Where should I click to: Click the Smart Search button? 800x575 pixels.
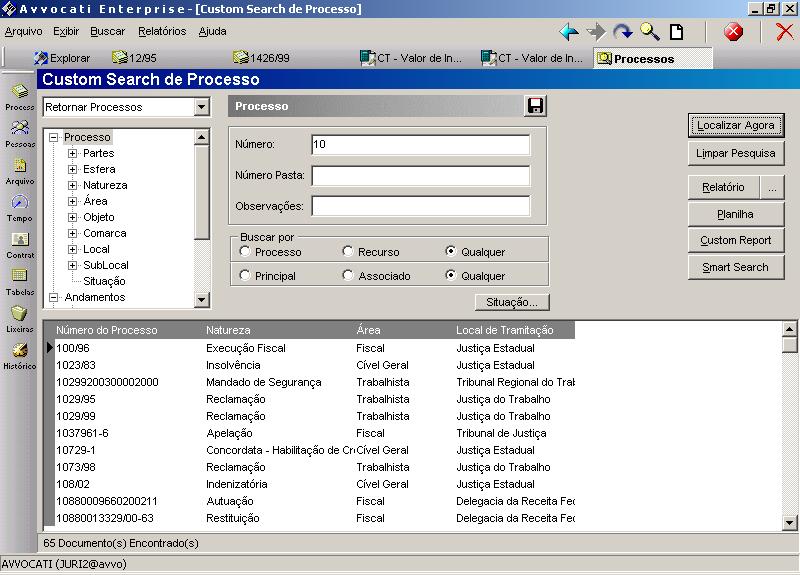tap(736, 267)
